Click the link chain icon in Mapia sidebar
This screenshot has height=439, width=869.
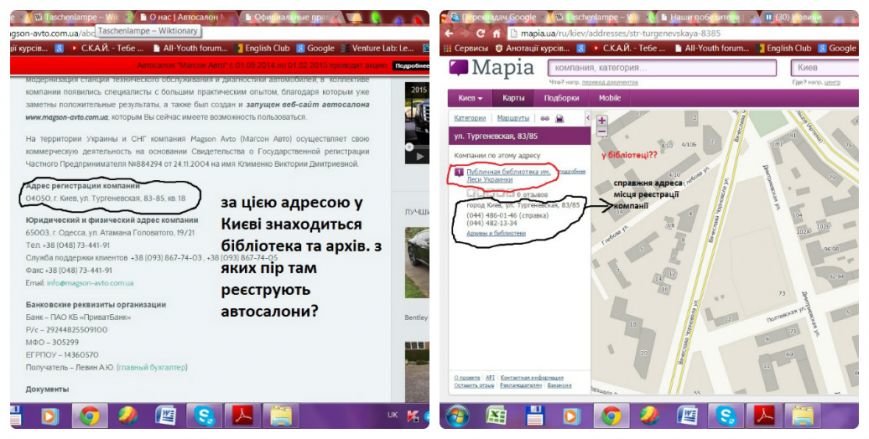(x=545, y=119)
